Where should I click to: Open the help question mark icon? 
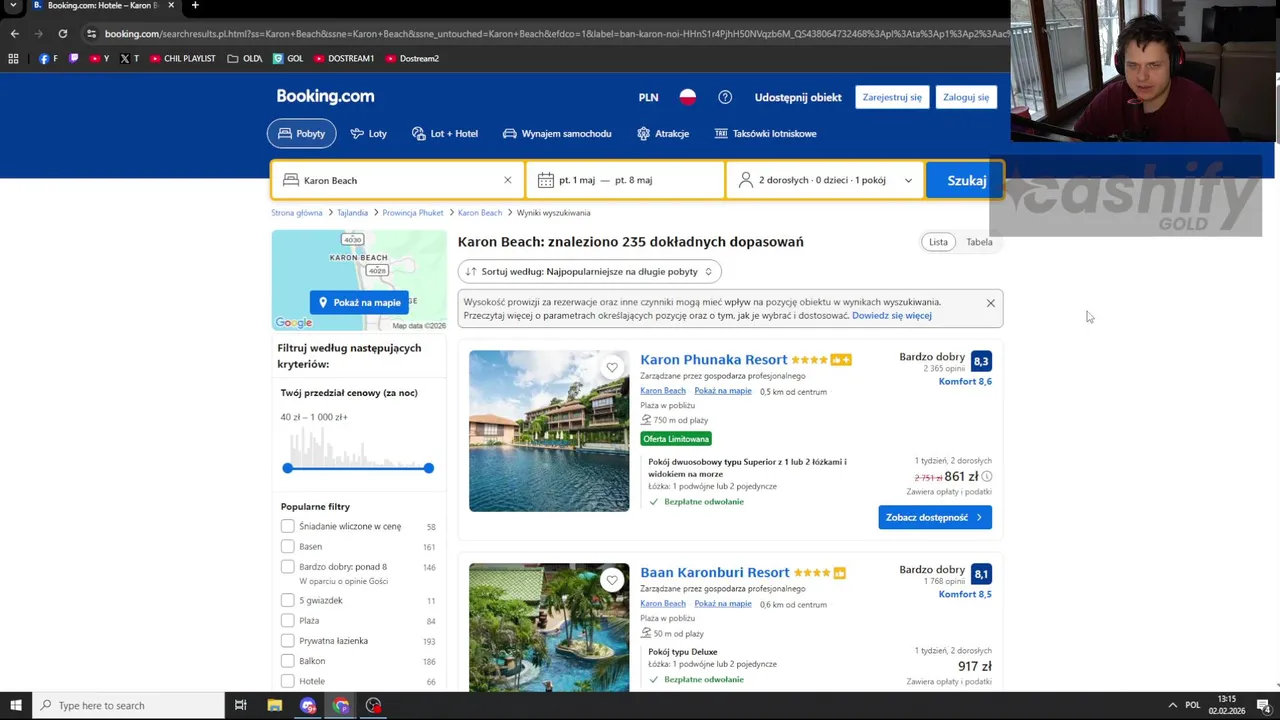click(725, 97)
